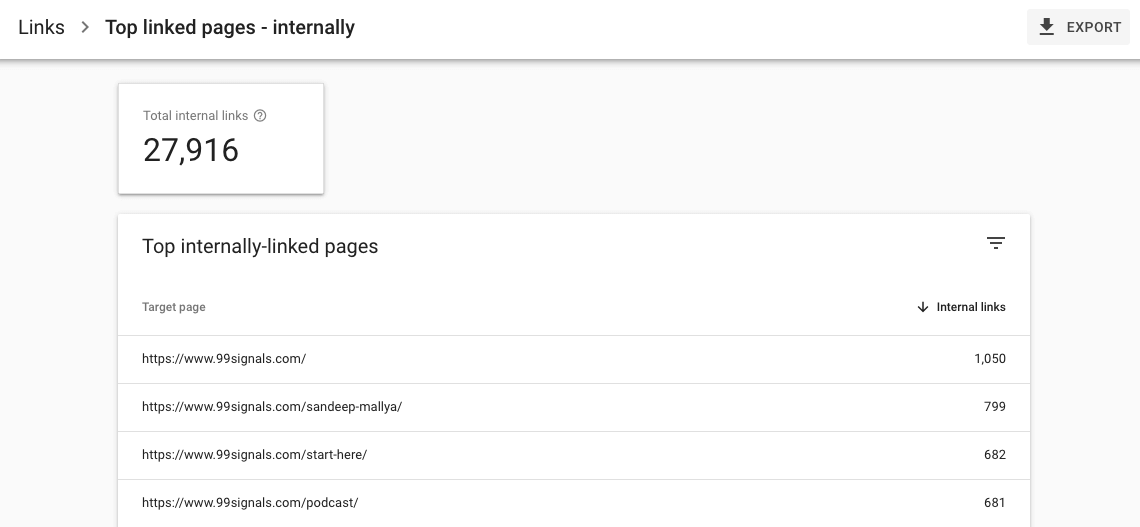The width and height of the screenshot is (1140, 527).
Task: Open help for Total internal links
Action: (260, 116)
